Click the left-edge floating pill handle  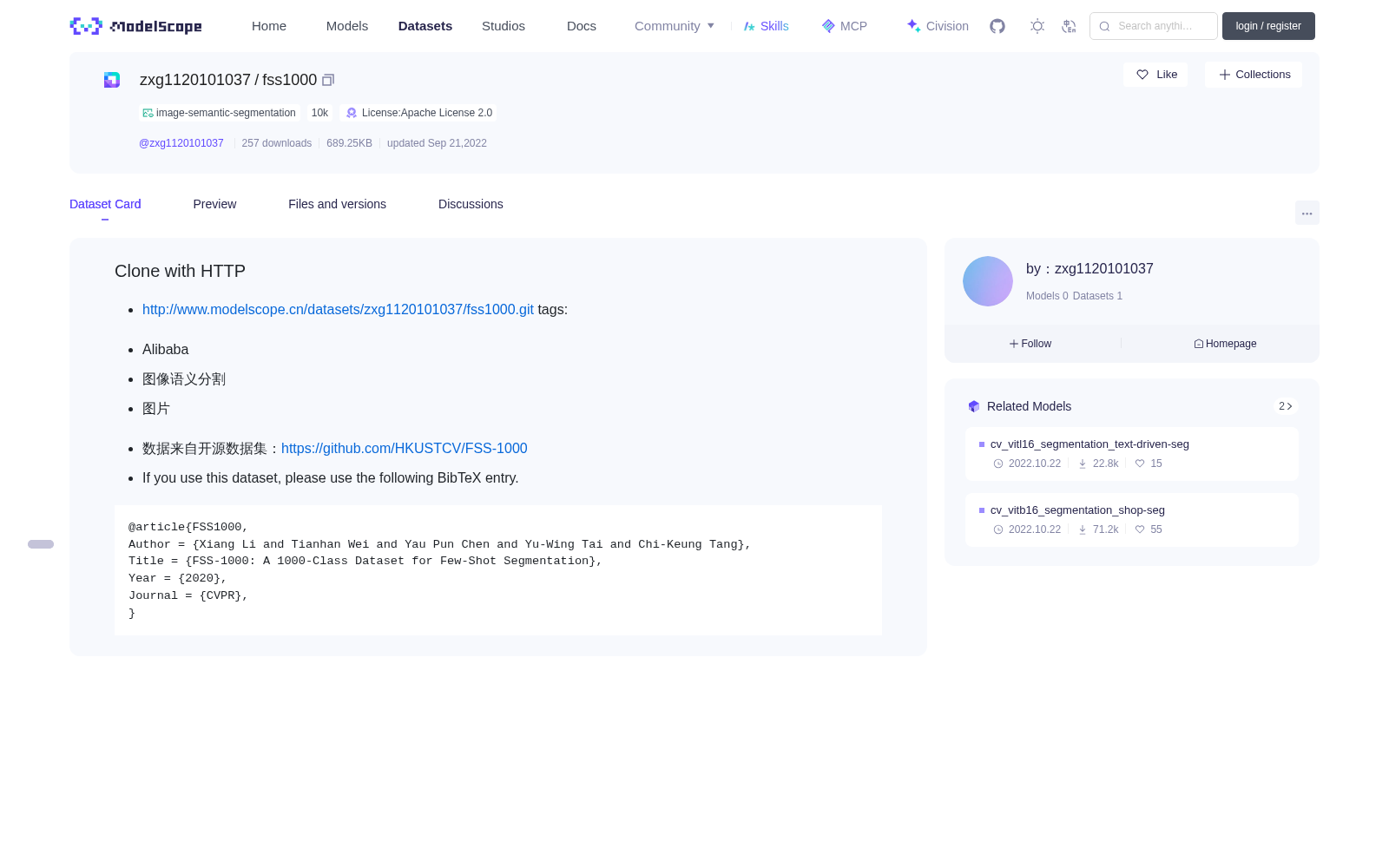(x=41, y=544)
